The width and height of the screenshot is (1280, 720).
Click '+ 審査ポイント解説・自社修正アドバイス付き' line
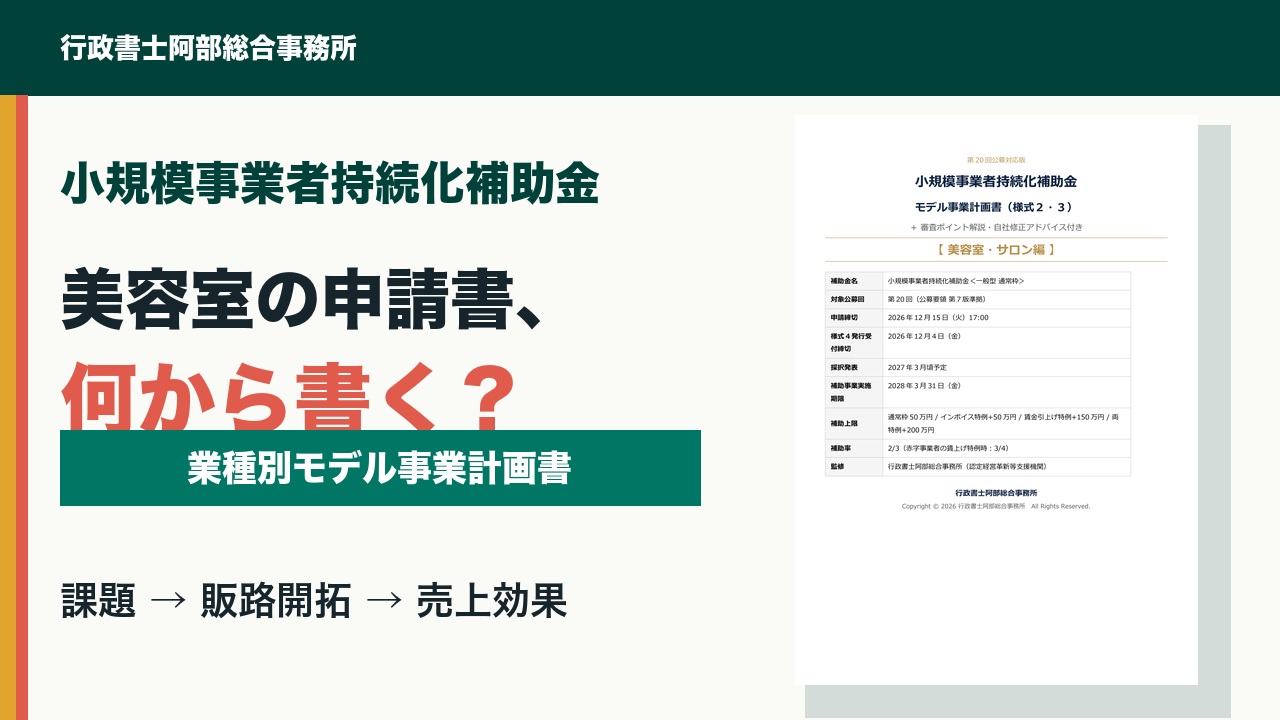click(x=996, y=227)
